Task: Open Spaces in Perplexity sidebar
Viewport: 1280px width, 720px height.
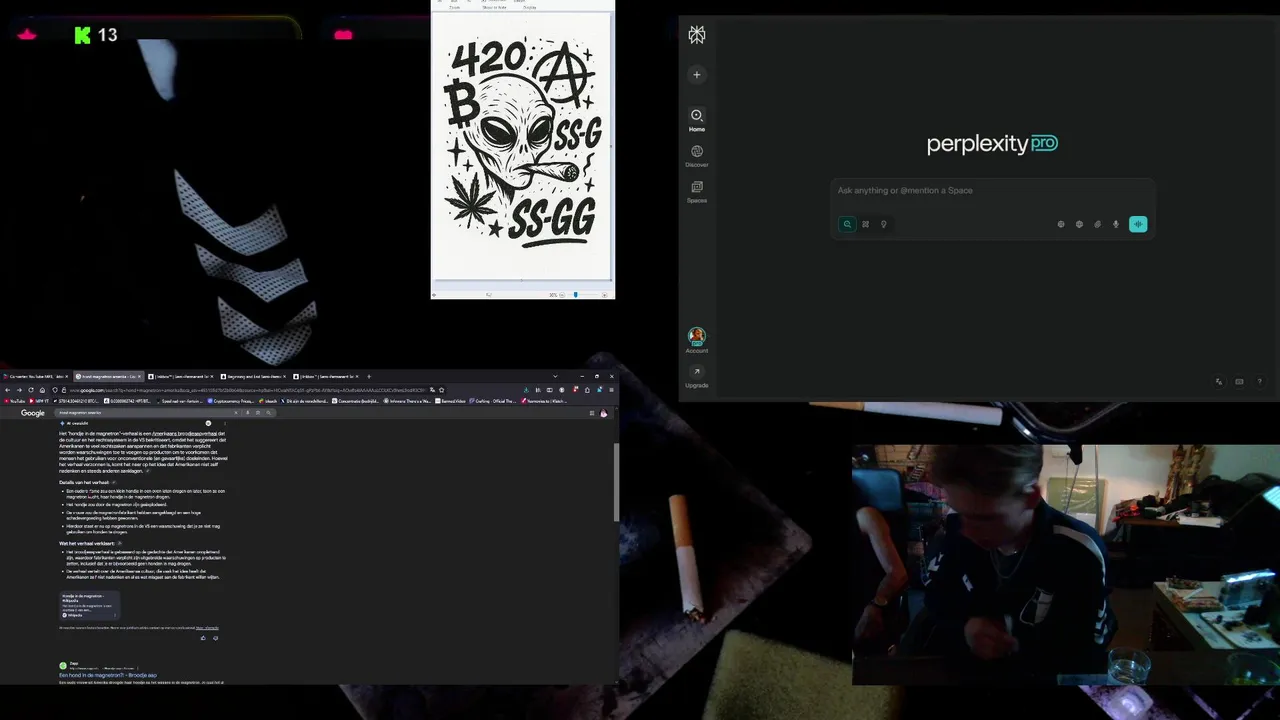Action: pyautogui.click(x=697, y=191)
